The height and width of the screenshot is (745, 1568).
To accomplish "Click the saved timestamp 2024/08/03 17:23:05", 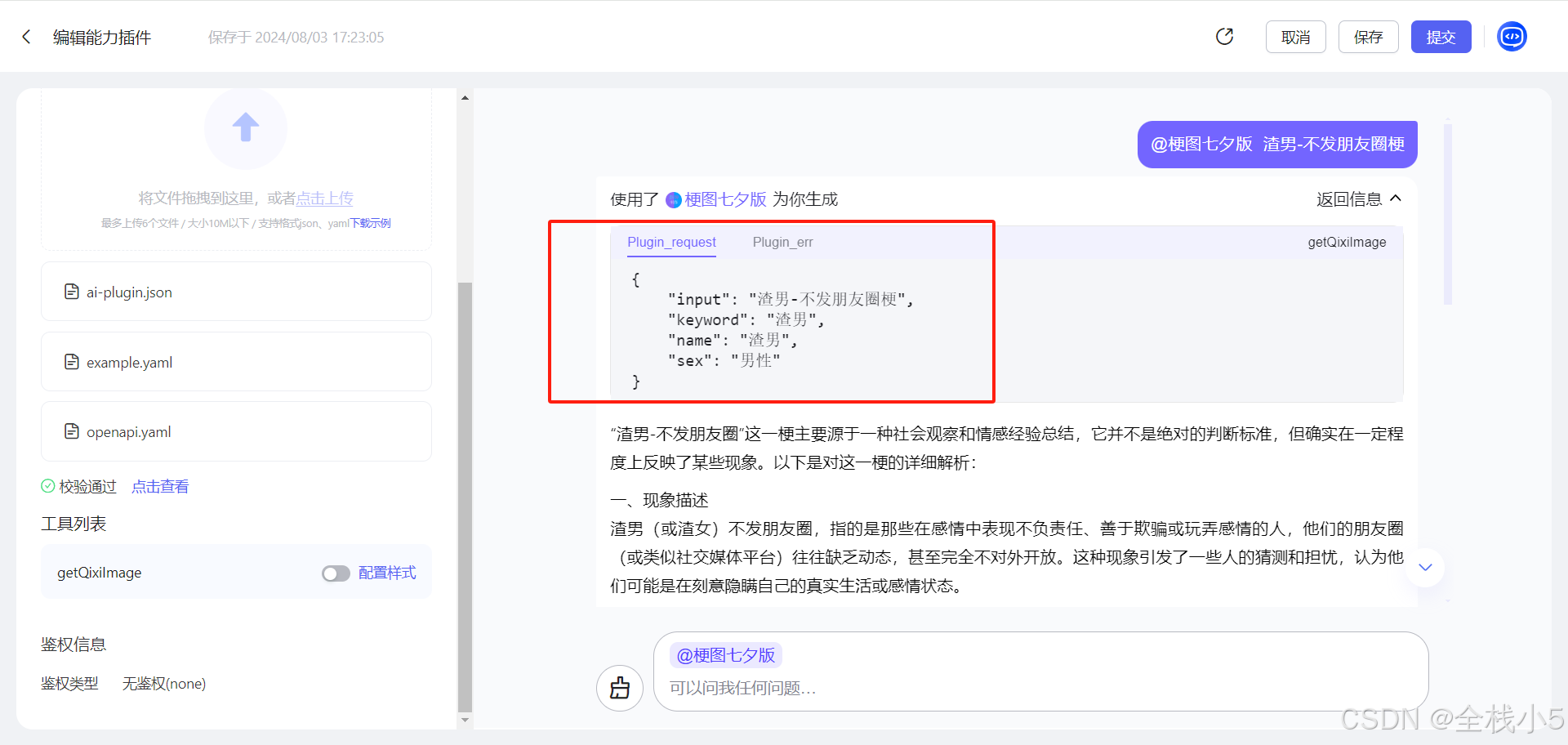I will tap(319, 38).
